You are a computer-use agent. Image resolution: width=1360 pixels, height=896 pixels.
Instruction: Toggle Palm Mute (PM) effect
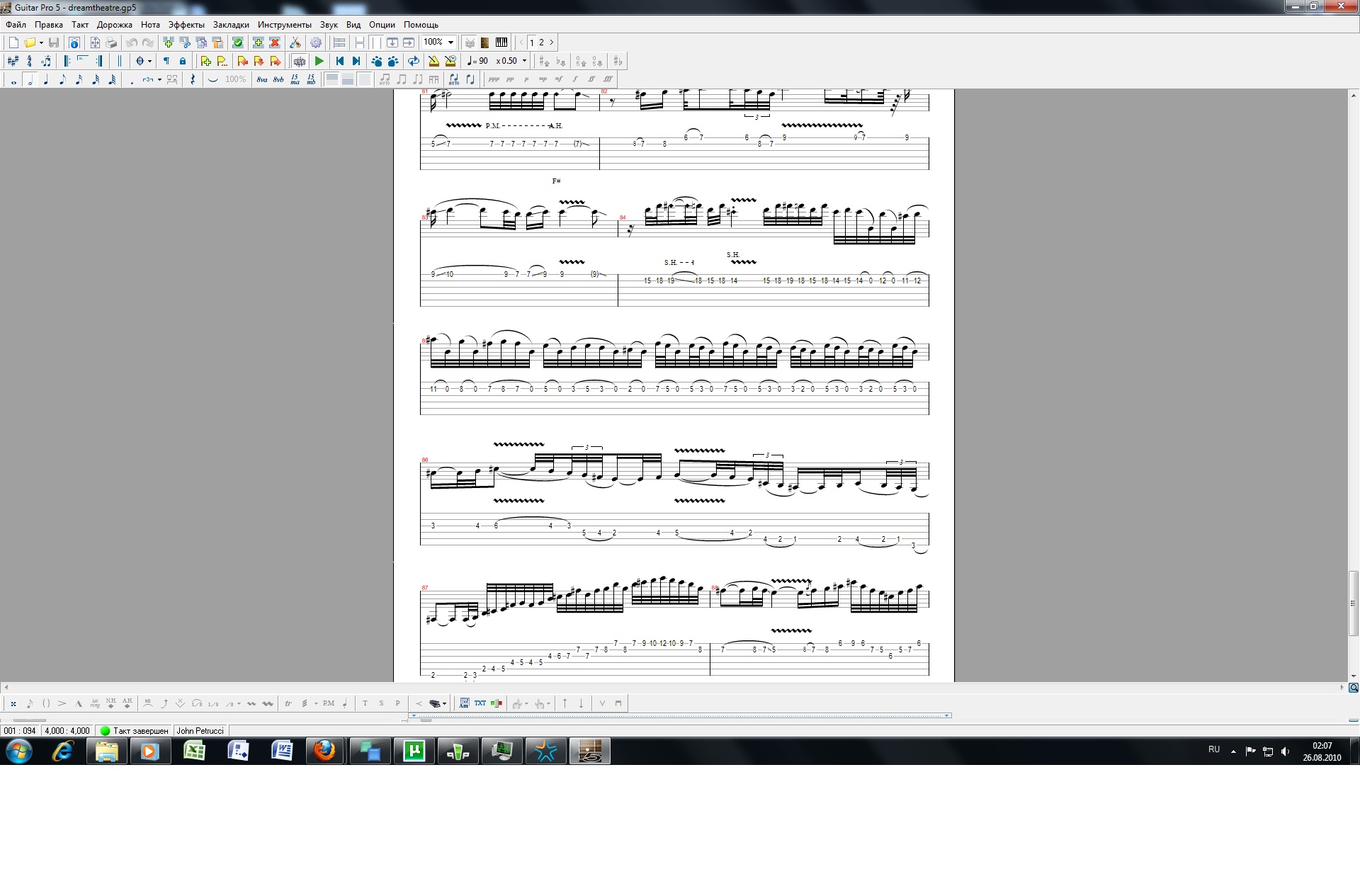[329, 703]
